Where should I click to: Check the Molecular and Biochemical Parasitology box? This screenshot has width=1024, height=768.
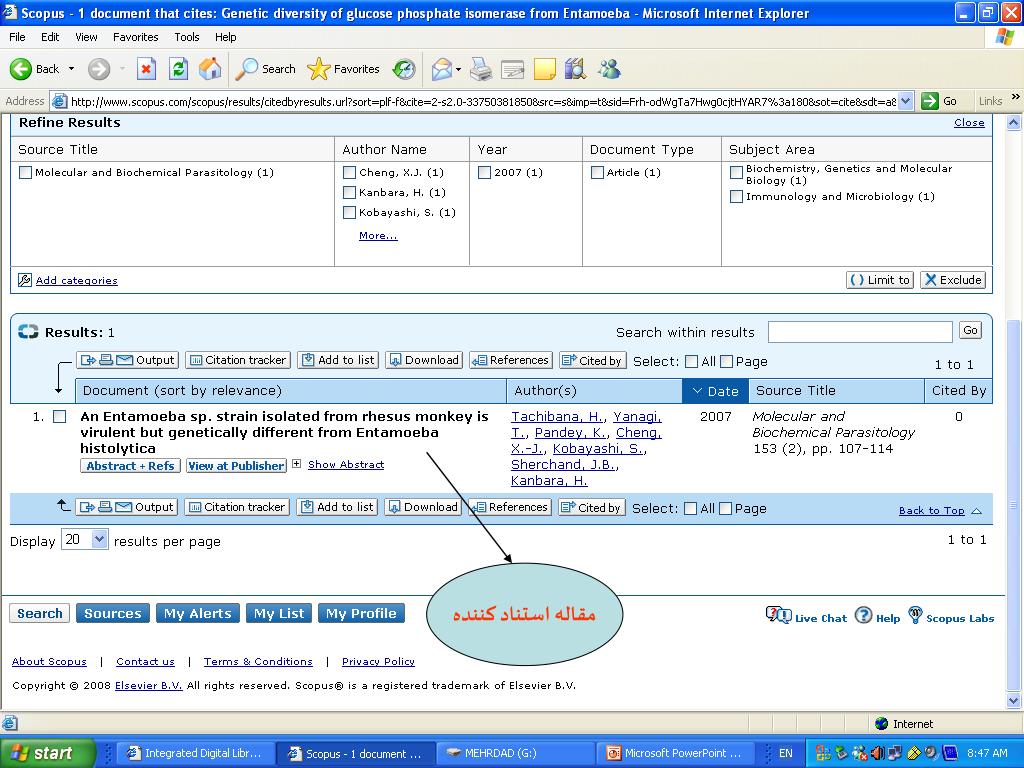coord(25,172)
